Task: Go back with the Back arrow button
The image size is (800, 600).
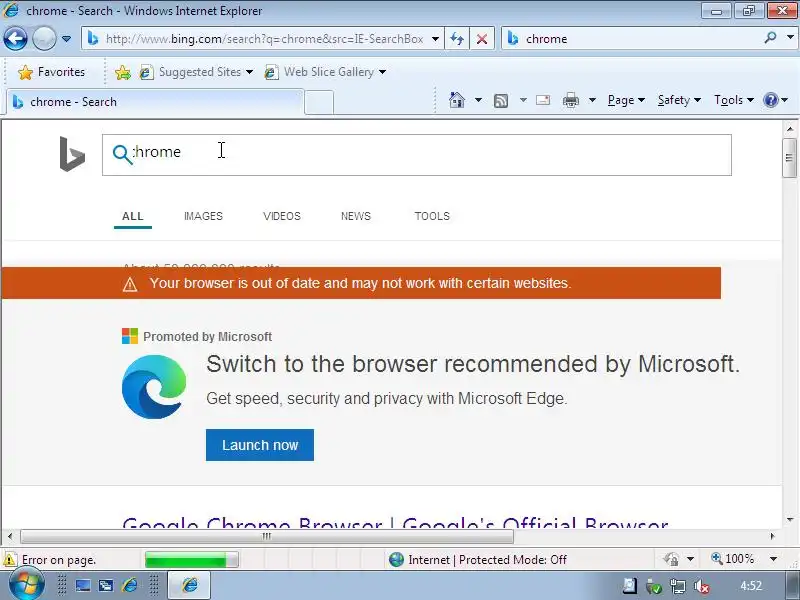Action: (15, 38)
